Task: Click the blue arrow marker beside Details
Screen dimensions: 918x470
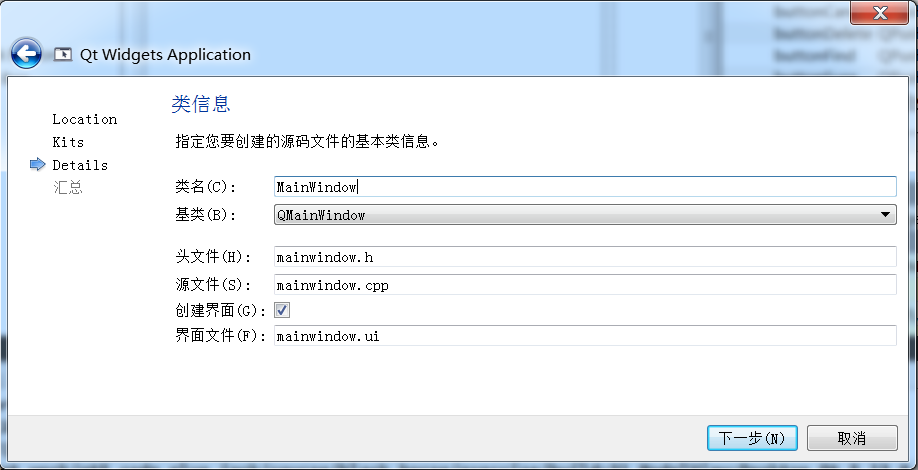Action: tap(37, 165)
